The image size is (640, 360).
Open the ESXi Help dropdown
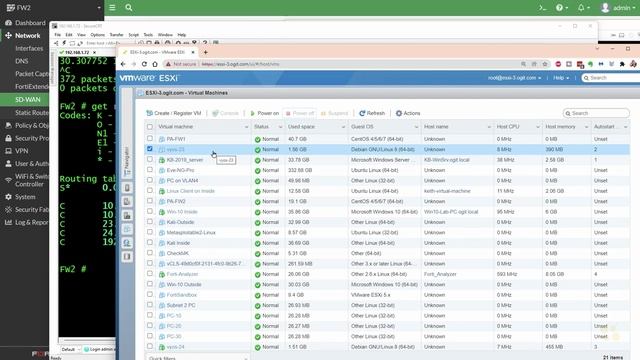[561, 78]
